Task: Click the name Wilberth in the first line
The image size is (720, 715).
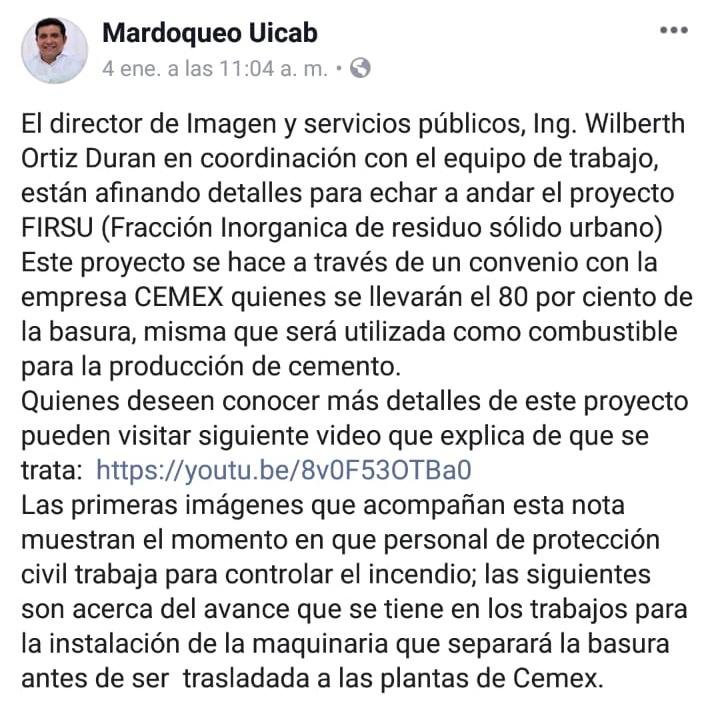Action: pyautogui.click(x=635, y=124)
